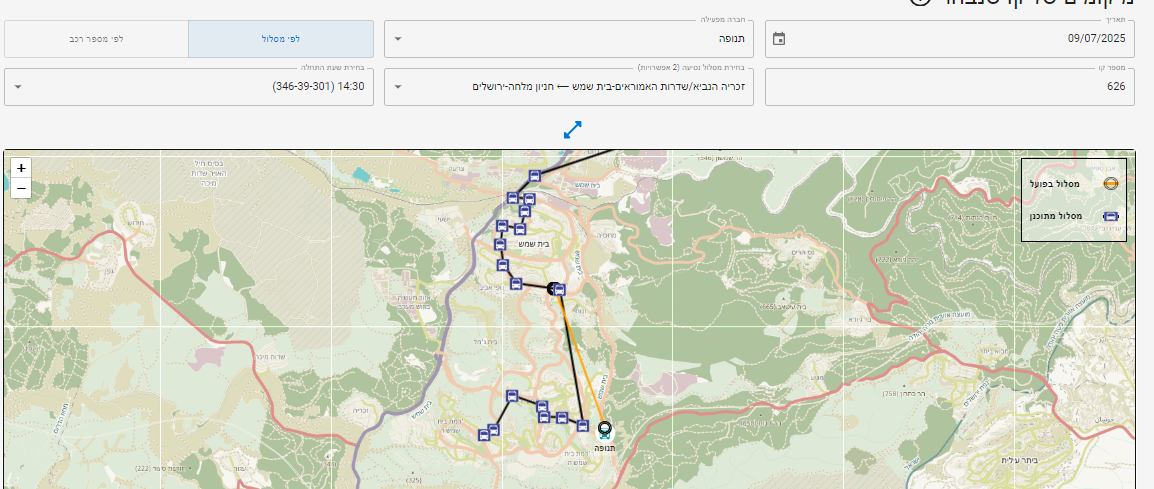Switch to the לפי מספר רכב tab
The height and width of the screenshot is (489, 1154).
96,39
